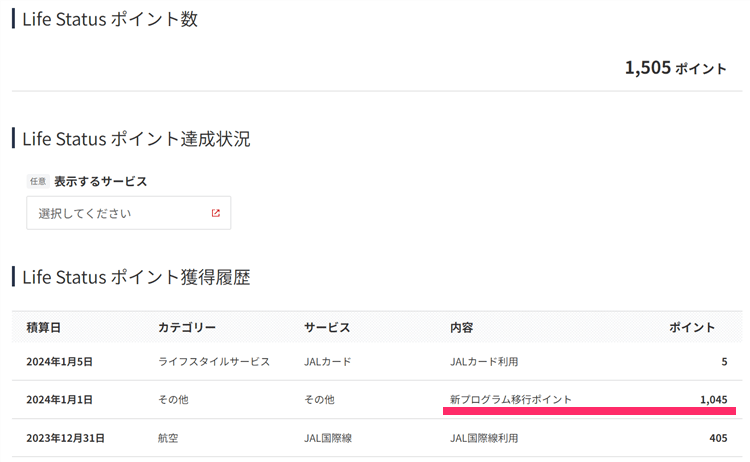Click the JALカード利用 content cell
Viewport: 750px width, 462px height.
pos(484,362)
